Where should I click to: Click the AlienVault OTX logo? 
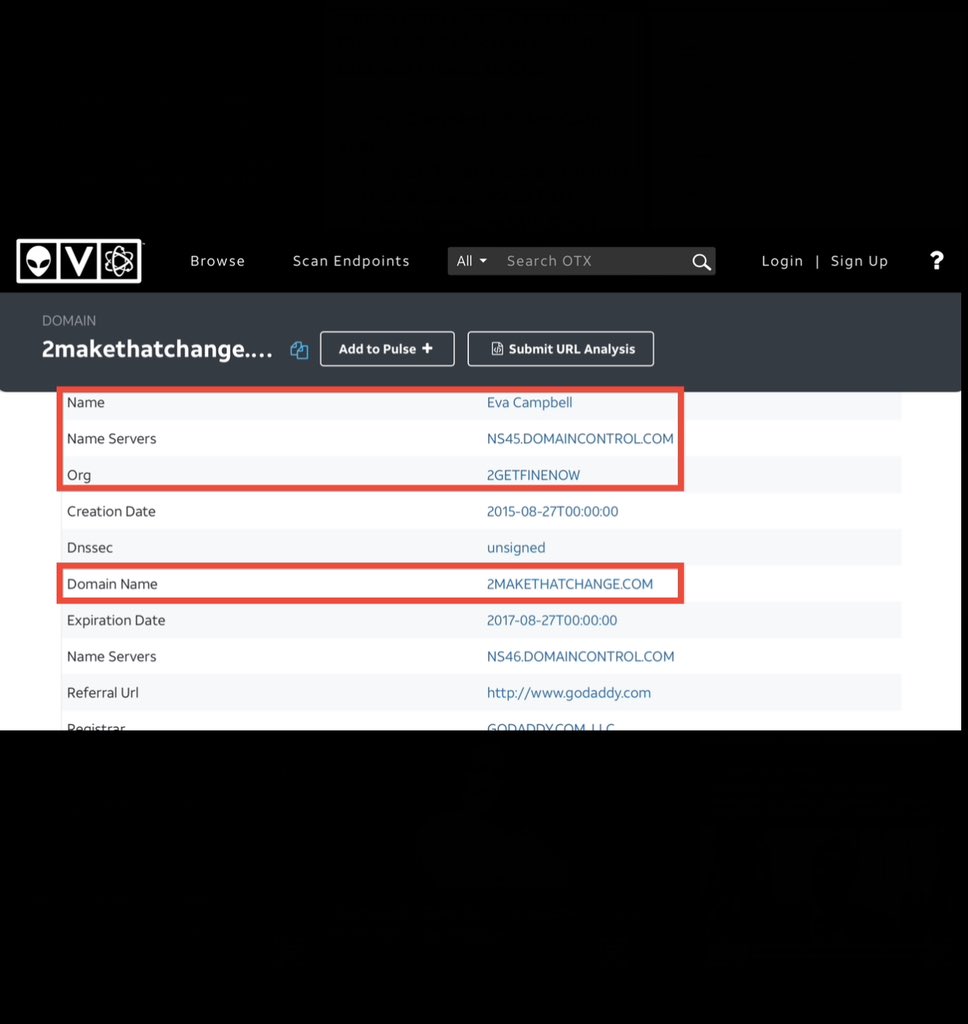click(x=79, y=261)
